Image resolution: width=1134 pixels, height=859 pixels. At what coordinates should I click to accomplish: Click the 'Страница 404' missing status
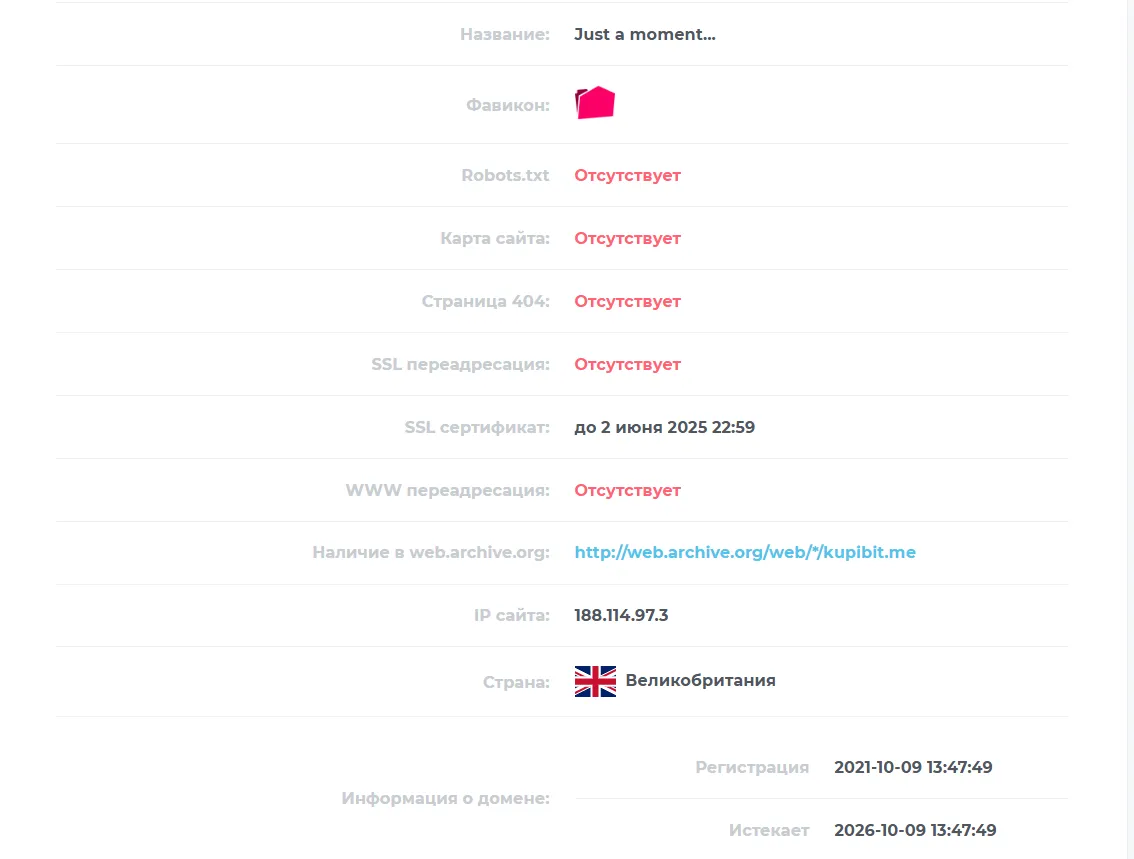point(627,302)
